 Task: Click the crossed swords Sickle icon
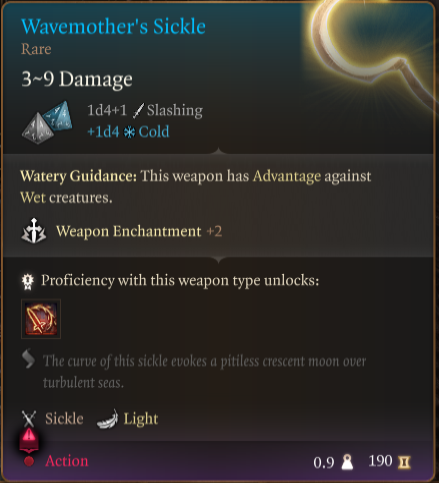pos(29,418)
